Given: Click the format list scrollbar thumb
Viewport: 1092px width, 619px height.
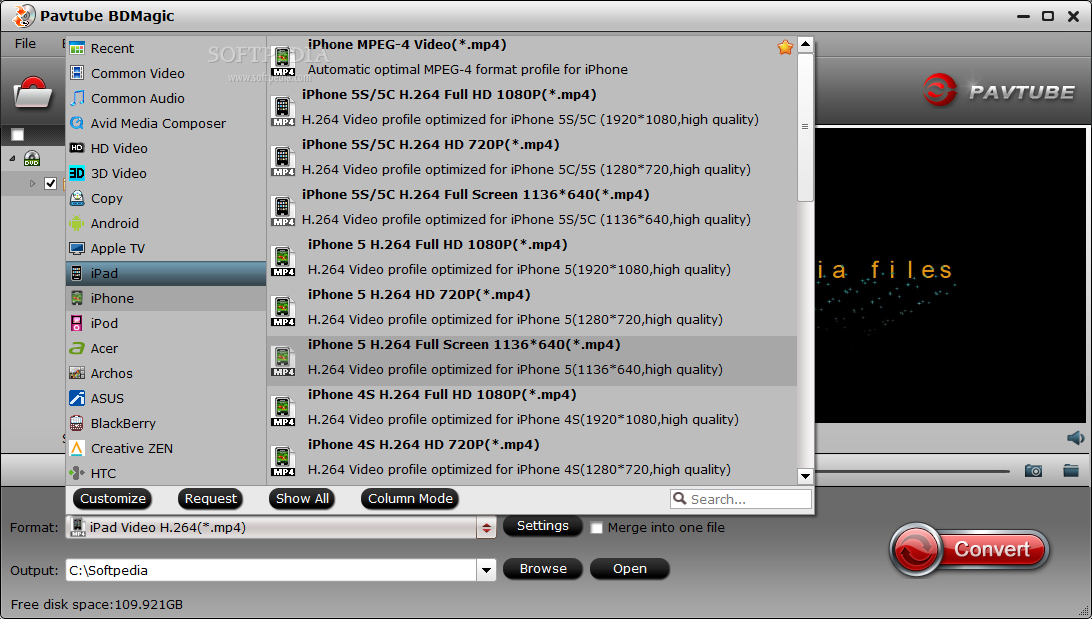Looking at the screenshot, I should (x=805, y=127).
